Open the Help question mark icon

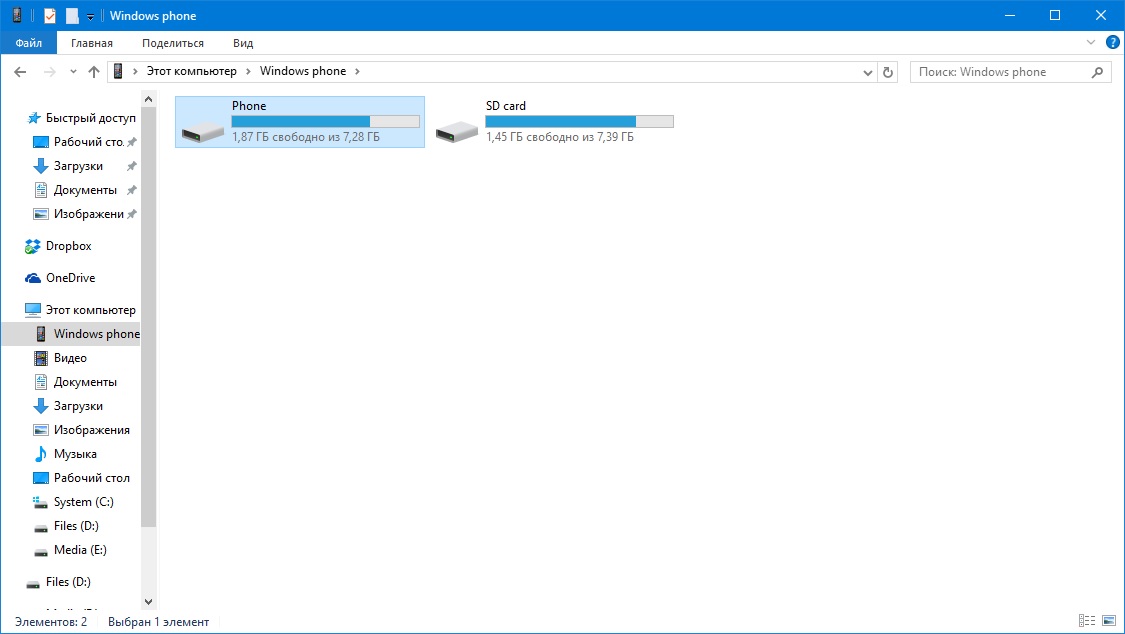(x=1112, y=42)
